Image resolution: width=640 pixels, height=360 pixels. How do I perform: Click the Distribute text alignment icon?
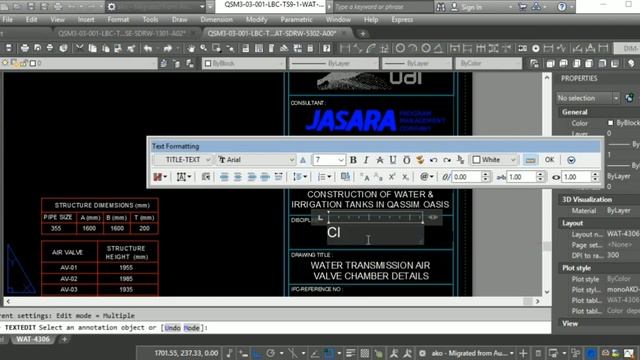[x=278, y=177]
